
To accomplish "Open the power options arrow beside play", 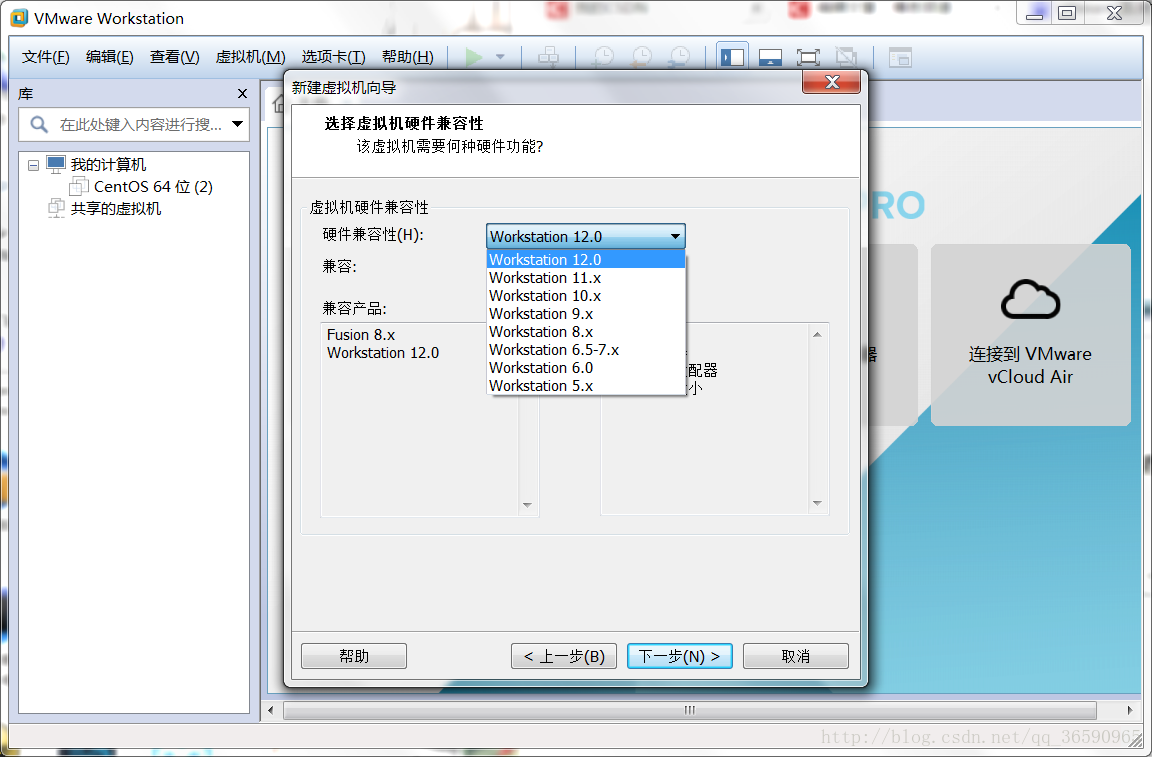I will pyautogui.click(x=500, y=57).
